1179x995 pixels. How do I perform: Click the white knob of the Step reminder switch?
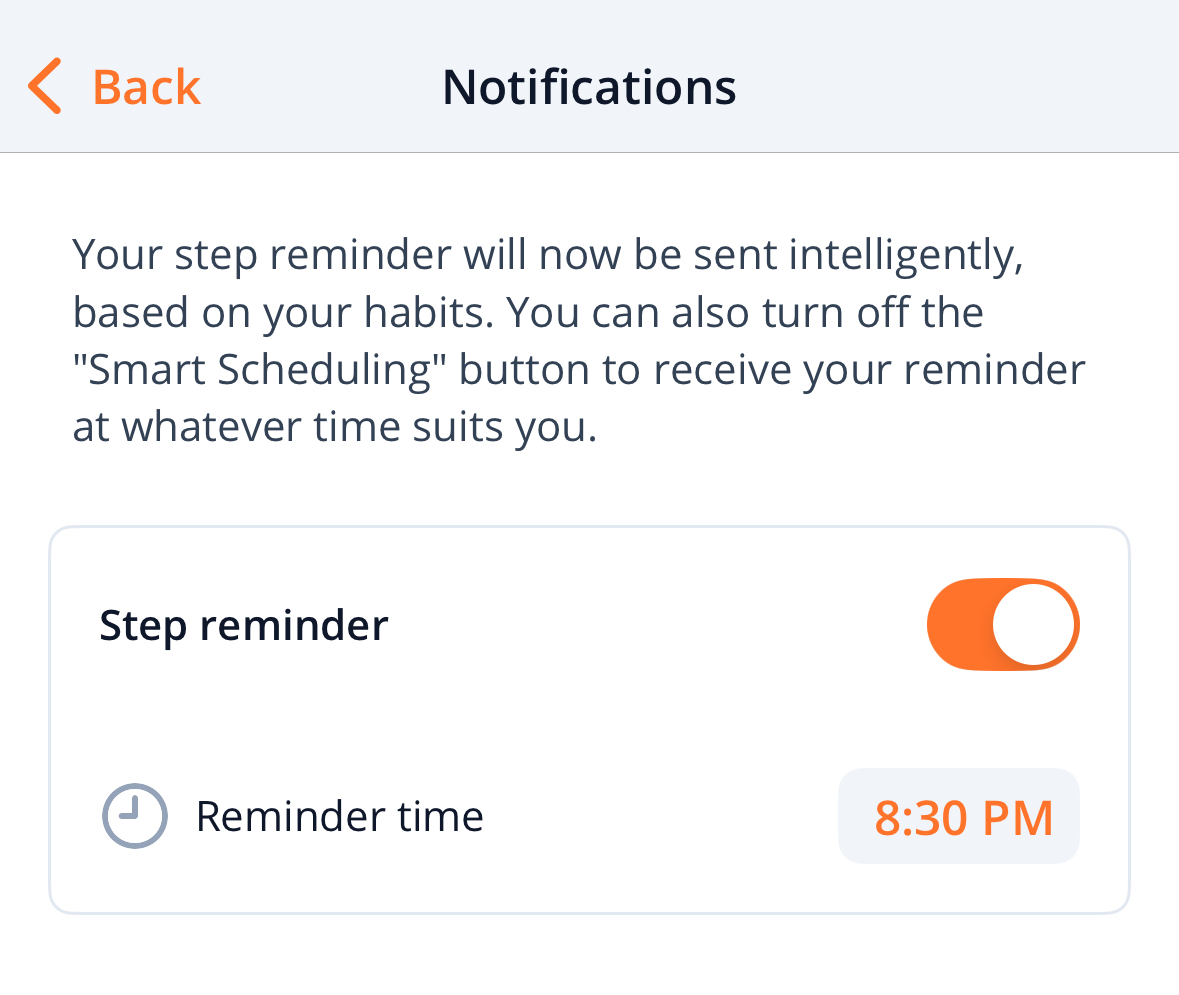(1033, 625)
